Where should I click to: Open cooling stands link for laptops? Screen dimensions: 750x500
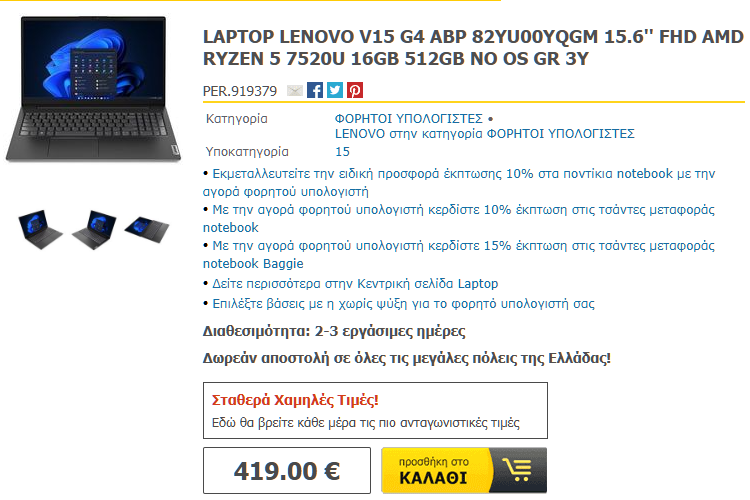(x=403, y=304)
